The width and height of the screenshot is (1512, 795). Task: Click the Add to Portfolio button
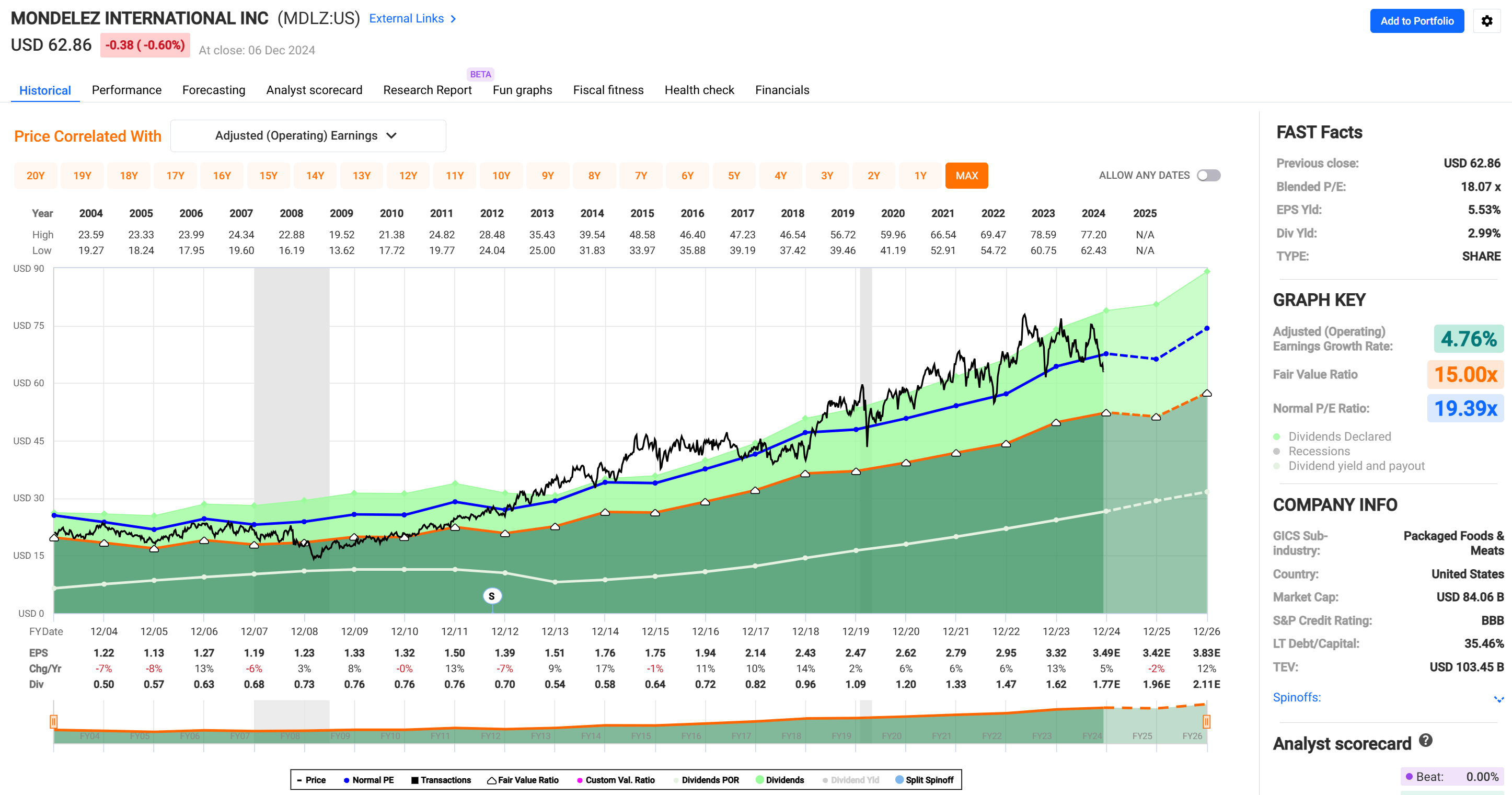[1417, 21]
